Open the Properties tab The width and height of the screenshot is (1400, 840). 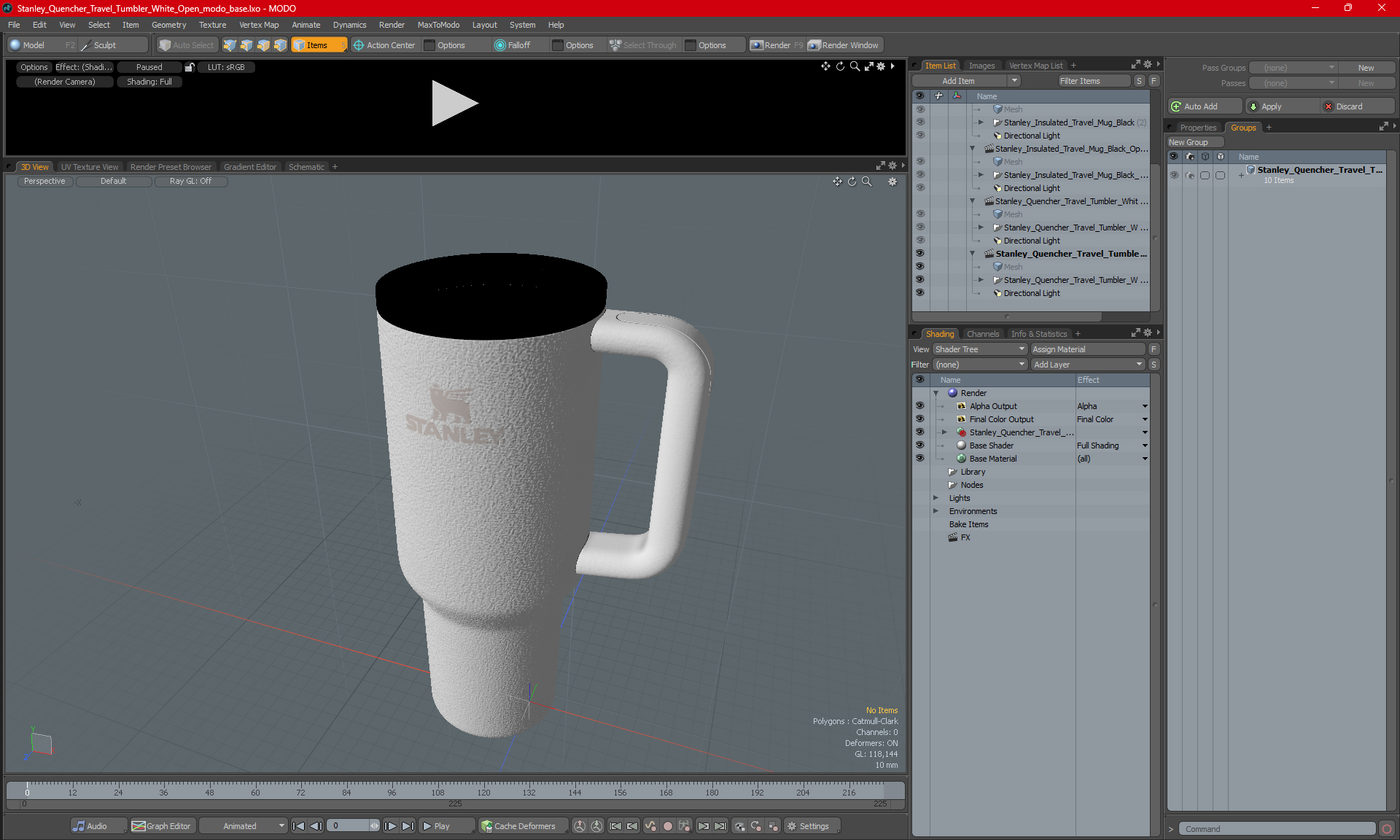click(x=1198, y=128)
